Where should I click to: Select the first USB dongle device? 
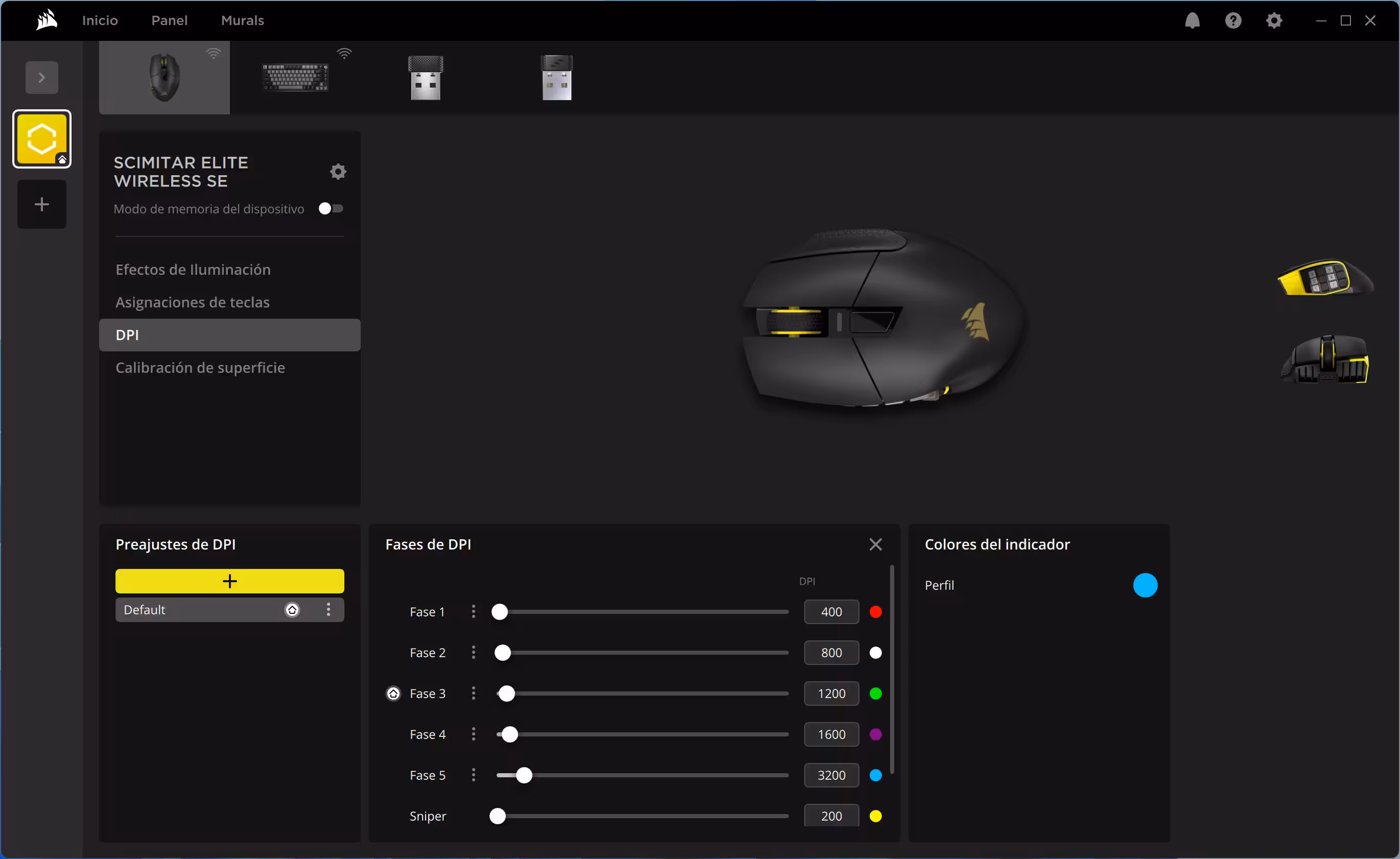tap(426, 77)
